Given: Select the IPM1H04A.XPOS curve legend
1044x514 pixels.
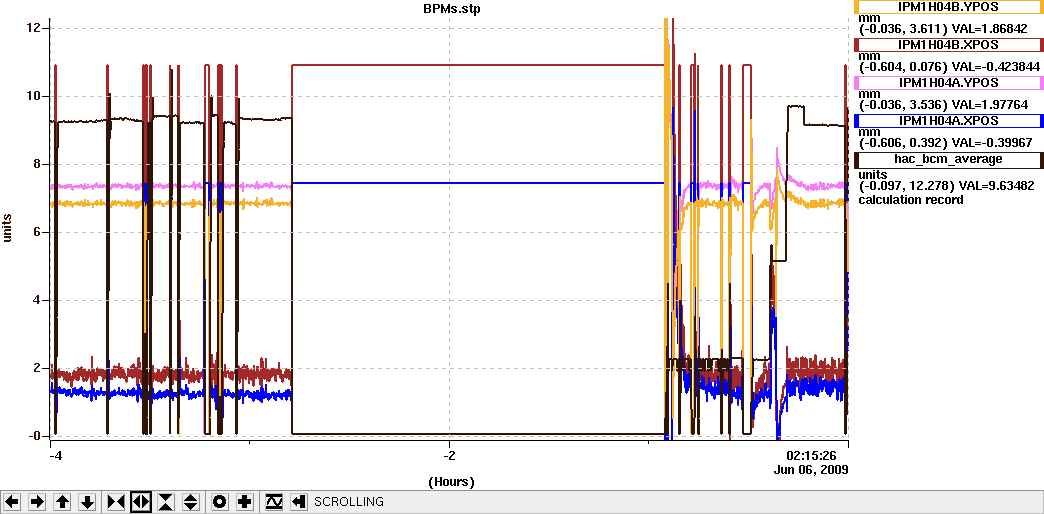Looking at the screenshot, I should click(x=948, y=121).
